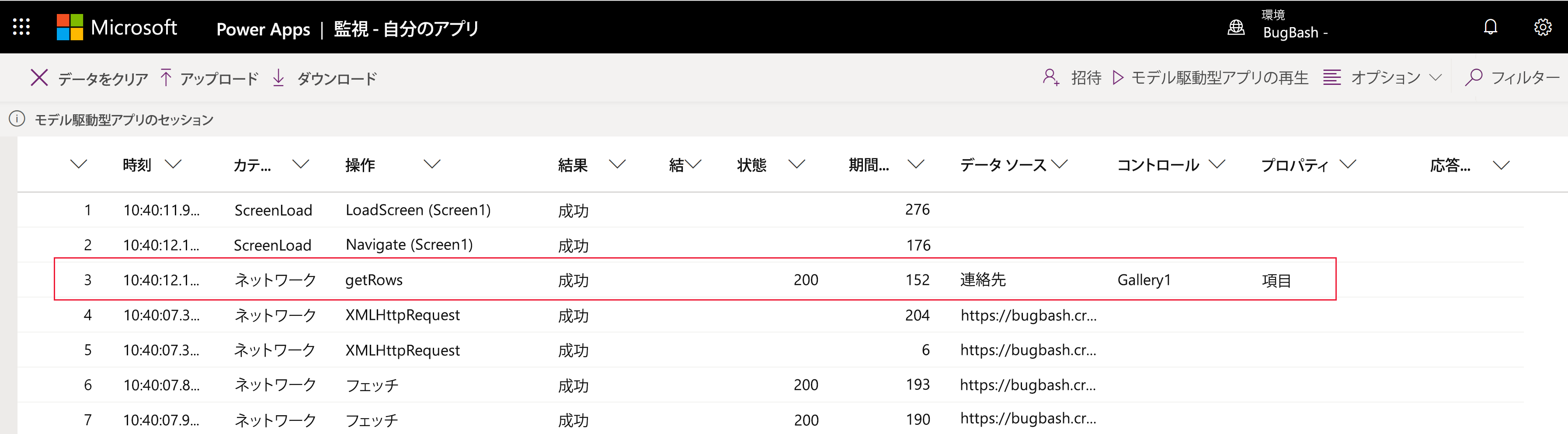Click duration value 176
Screen dimensions: 1568x434
coord(918,245)
